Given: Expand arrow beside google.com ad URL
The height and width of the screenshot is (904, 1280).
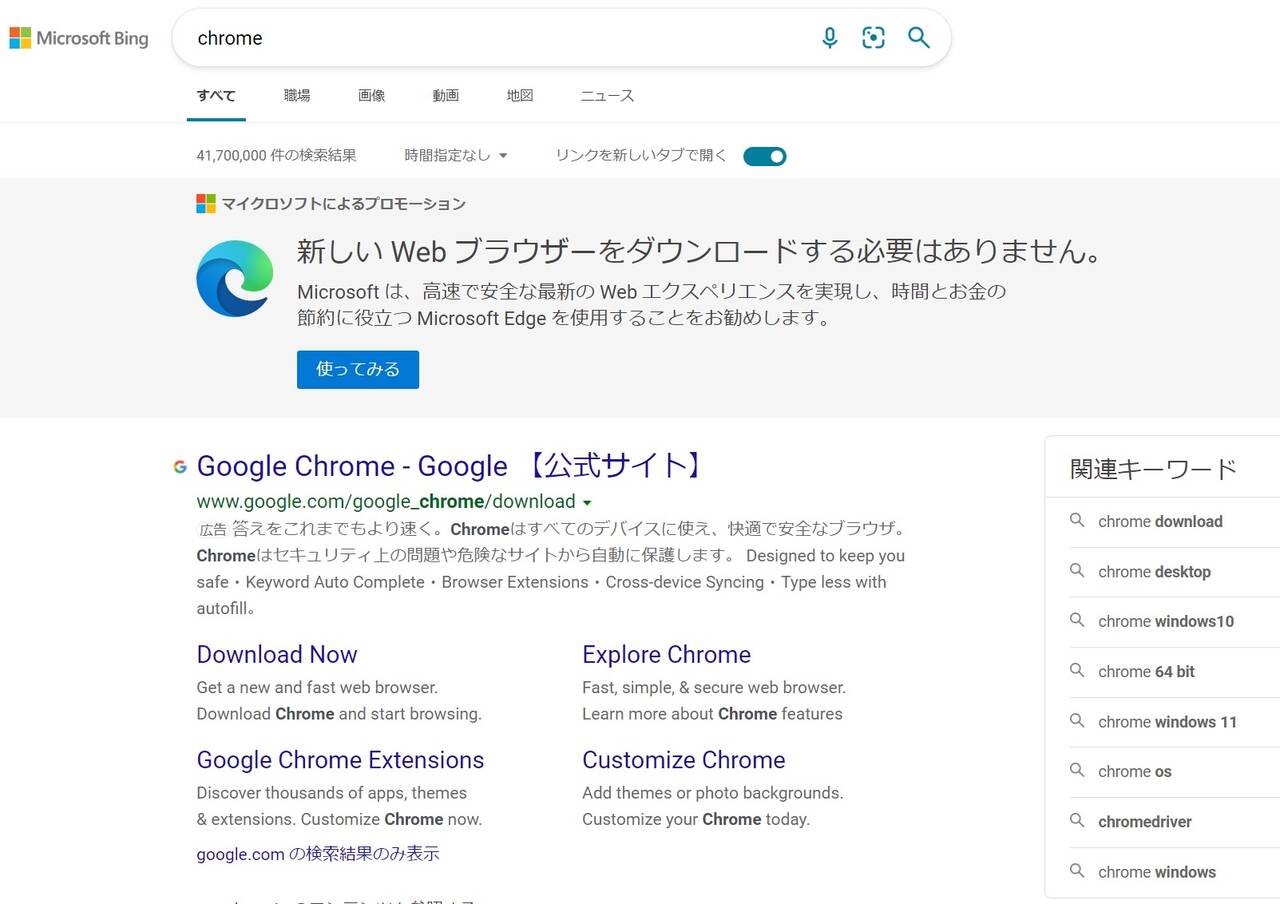Looking at the screenshot, I should (587, 503).
